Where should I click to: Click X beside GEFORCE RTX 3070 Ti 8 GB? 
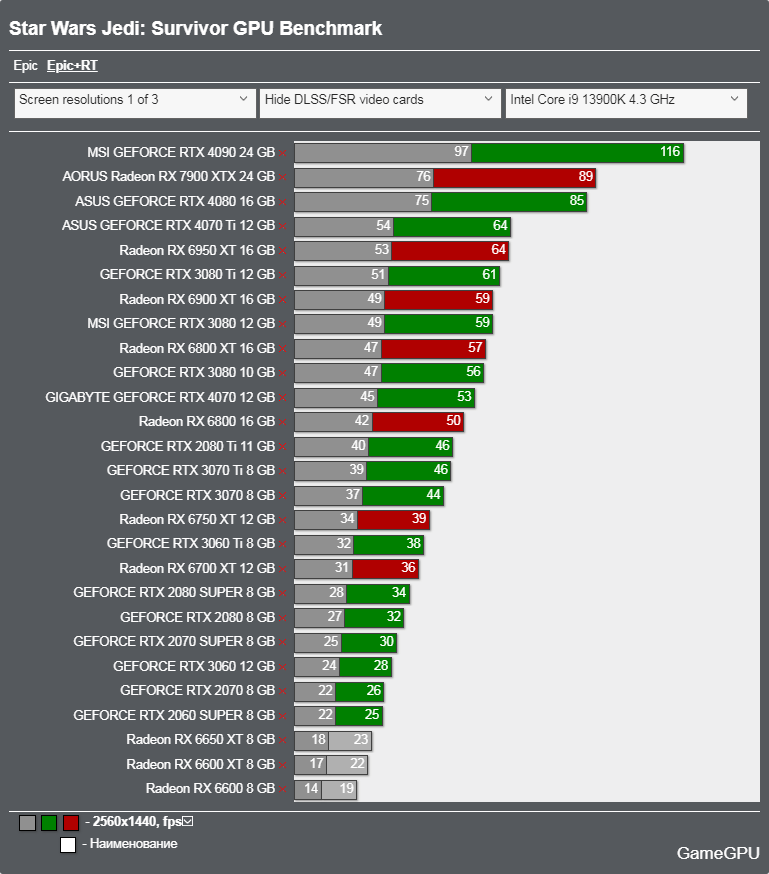283,472
